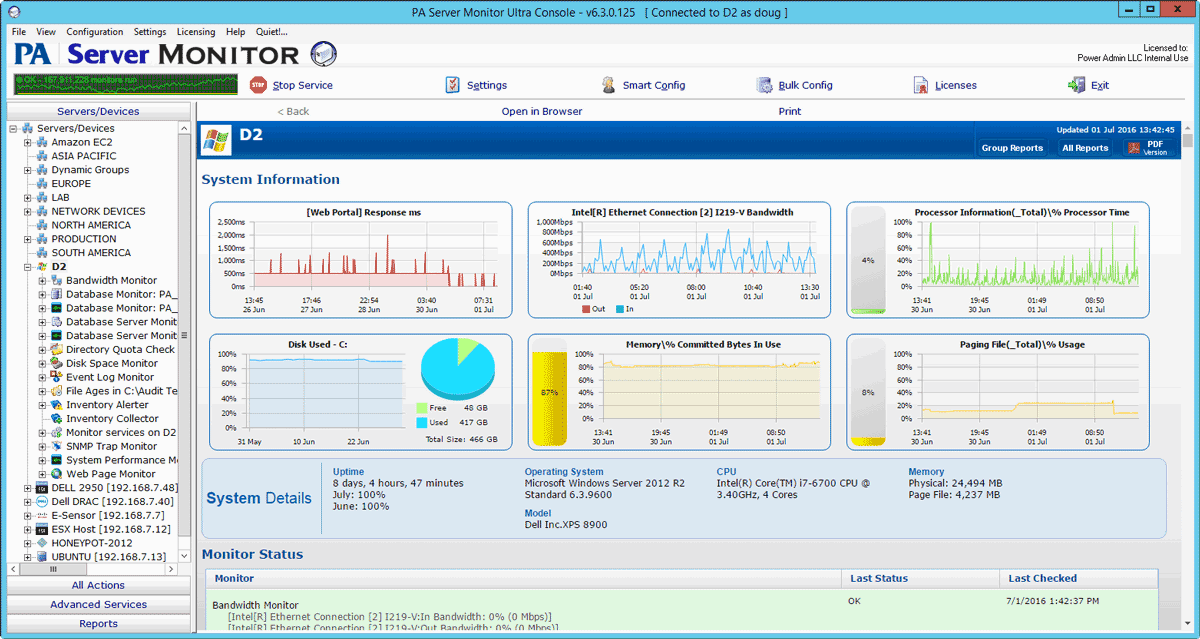Screen dimensions: 1200x639
Task: Select EUROPE group in the tree
Action: (71, 184)
